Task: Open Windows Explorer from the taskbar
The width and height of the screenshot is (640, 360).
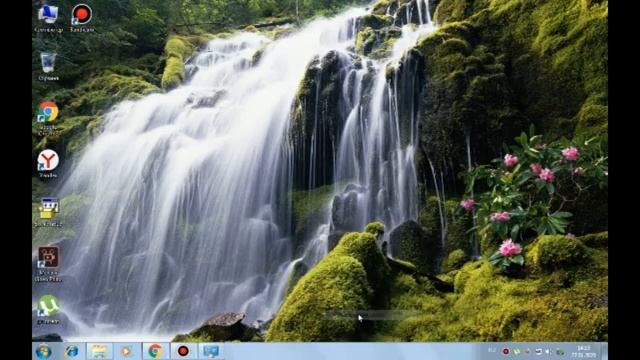Action: [99, 351]
